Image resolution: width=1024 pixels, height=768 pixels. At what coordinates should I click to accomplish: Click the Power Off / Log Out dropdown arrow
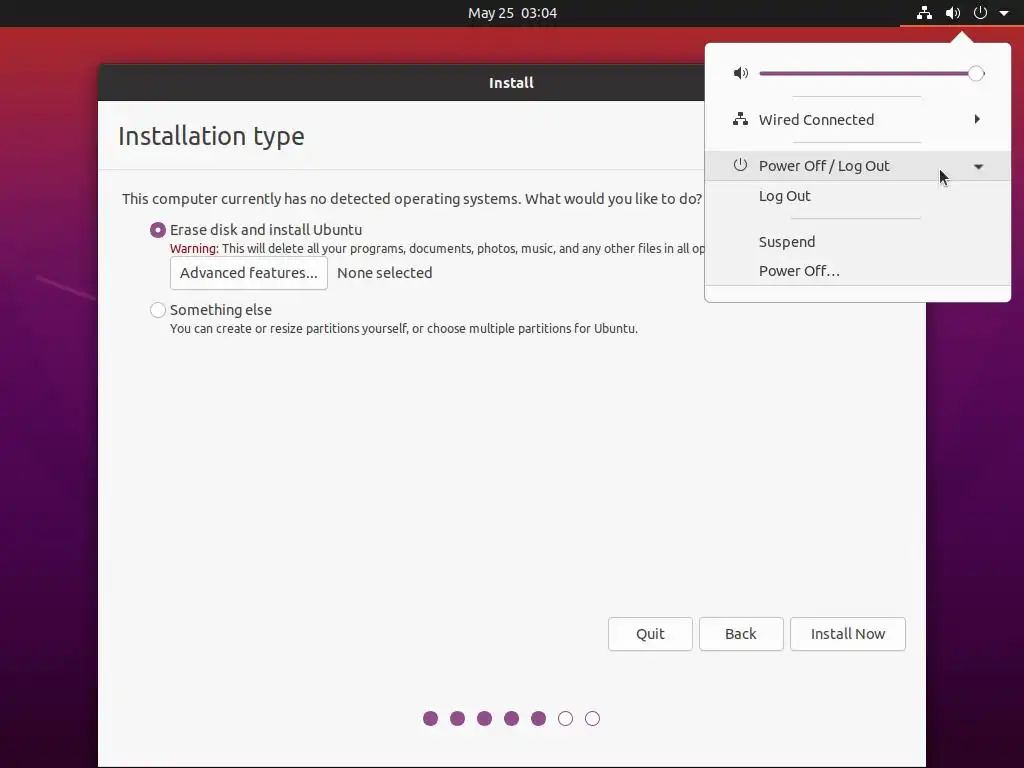click(x=978, y=167)
